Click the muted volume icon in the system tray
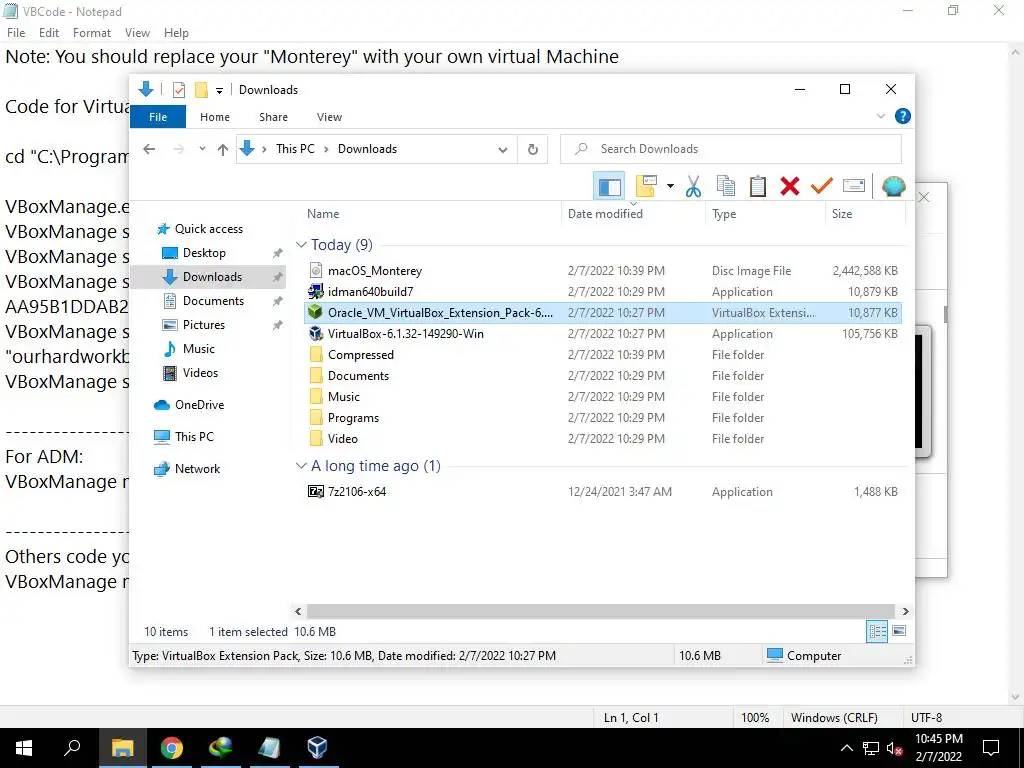The image size is (1024, 768). (894, 748)
